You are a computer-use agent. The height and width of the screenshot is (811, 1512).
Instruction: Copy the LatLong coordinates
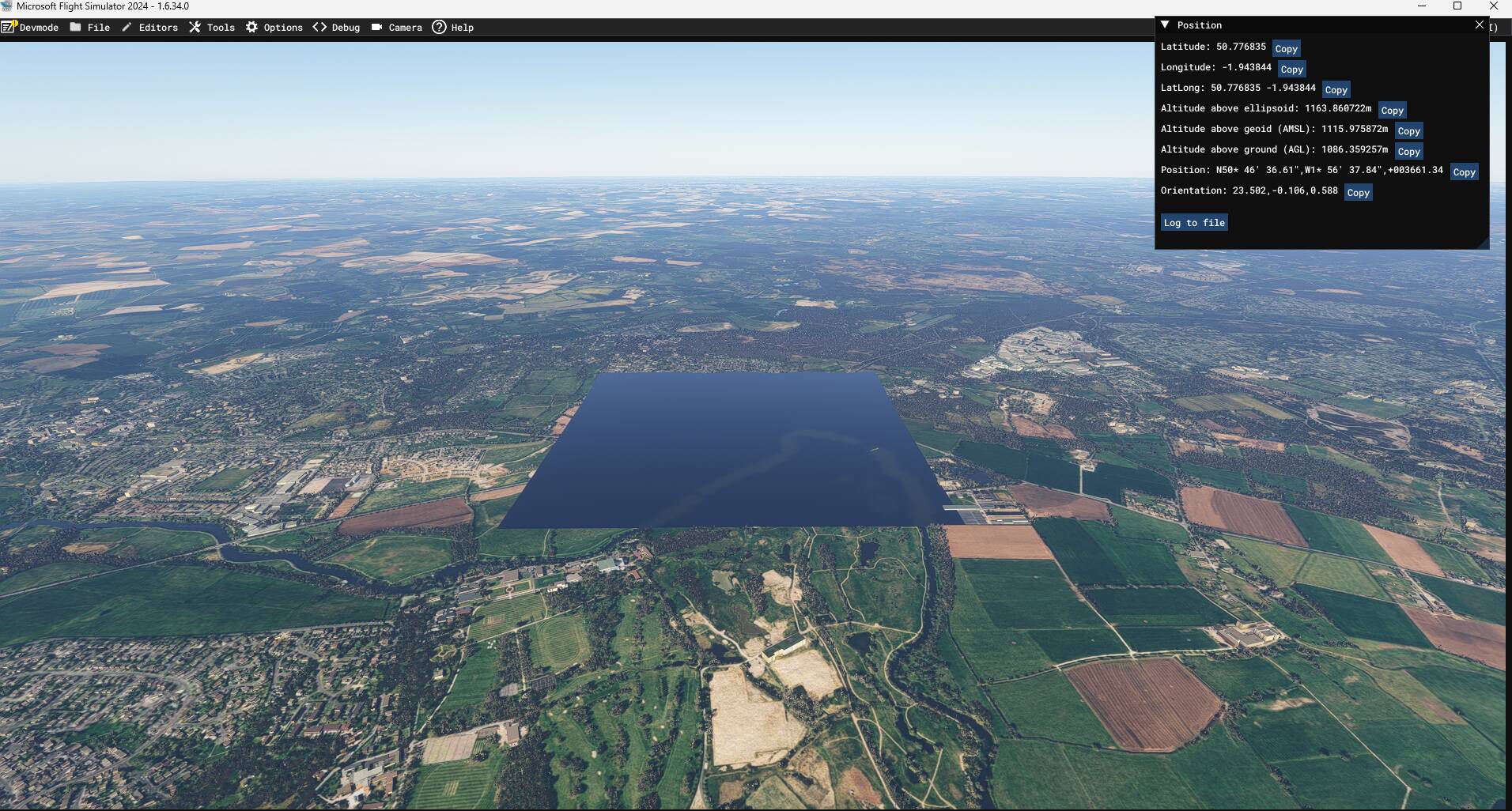pyautogui.click(x=1336, y=90)
